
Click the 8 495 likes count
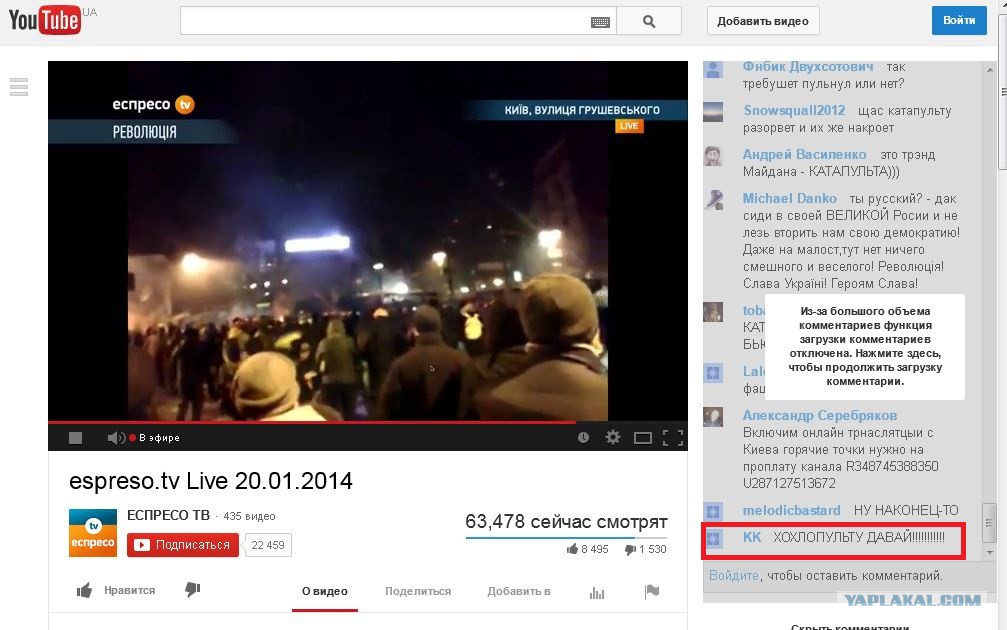[588, 549]
